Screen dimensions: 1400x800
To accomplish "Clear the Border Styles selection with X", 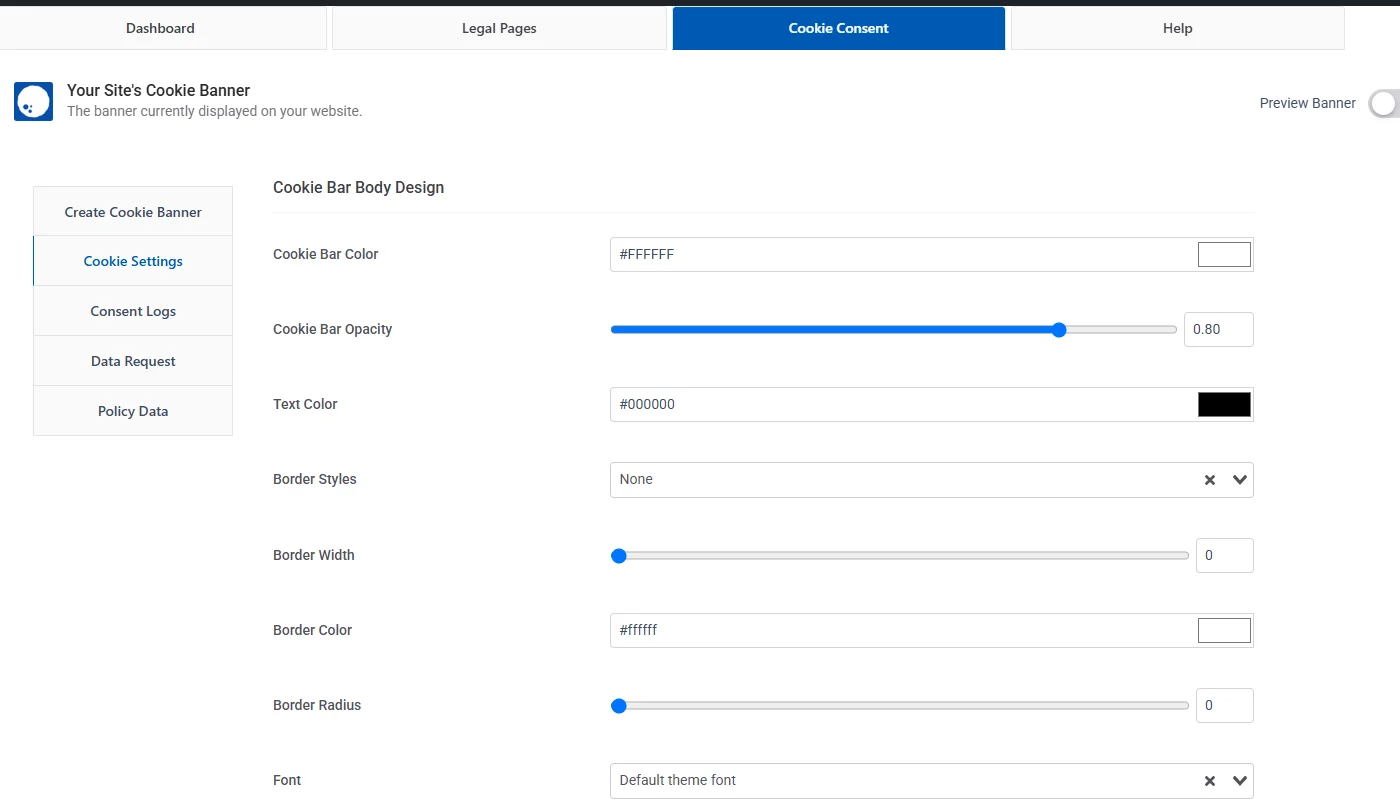I will pos(1210,480).
